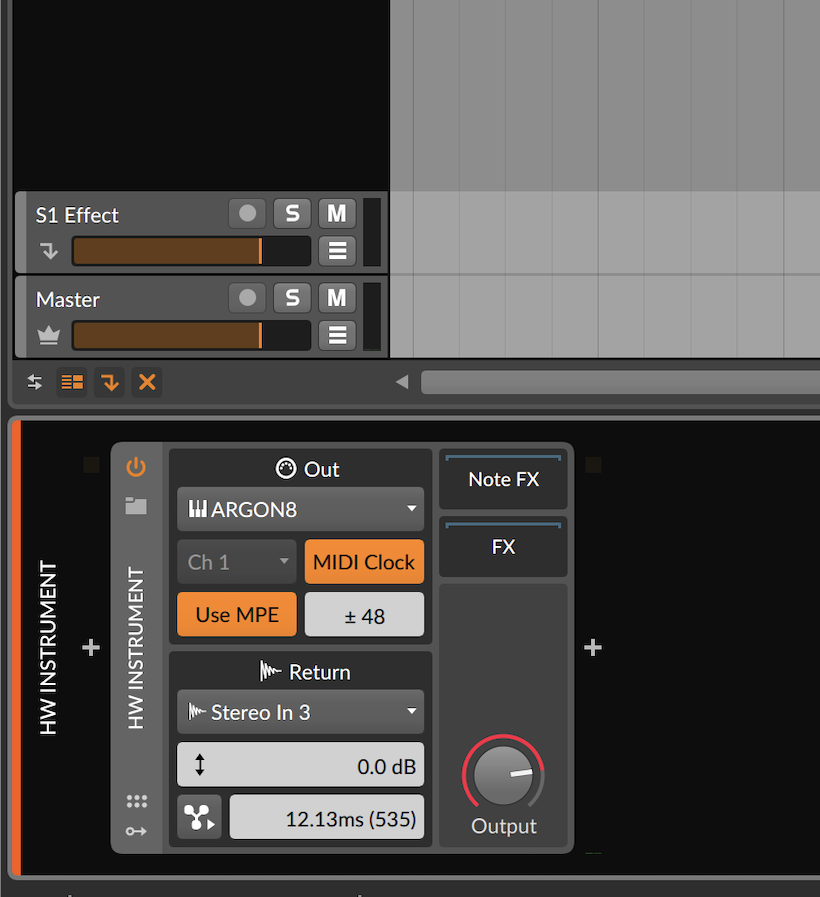The height and width of the screenshot is (897, 820).
Task: Open the ARGON8 MIDI output dropdown
Action: [x=300, y=509]
